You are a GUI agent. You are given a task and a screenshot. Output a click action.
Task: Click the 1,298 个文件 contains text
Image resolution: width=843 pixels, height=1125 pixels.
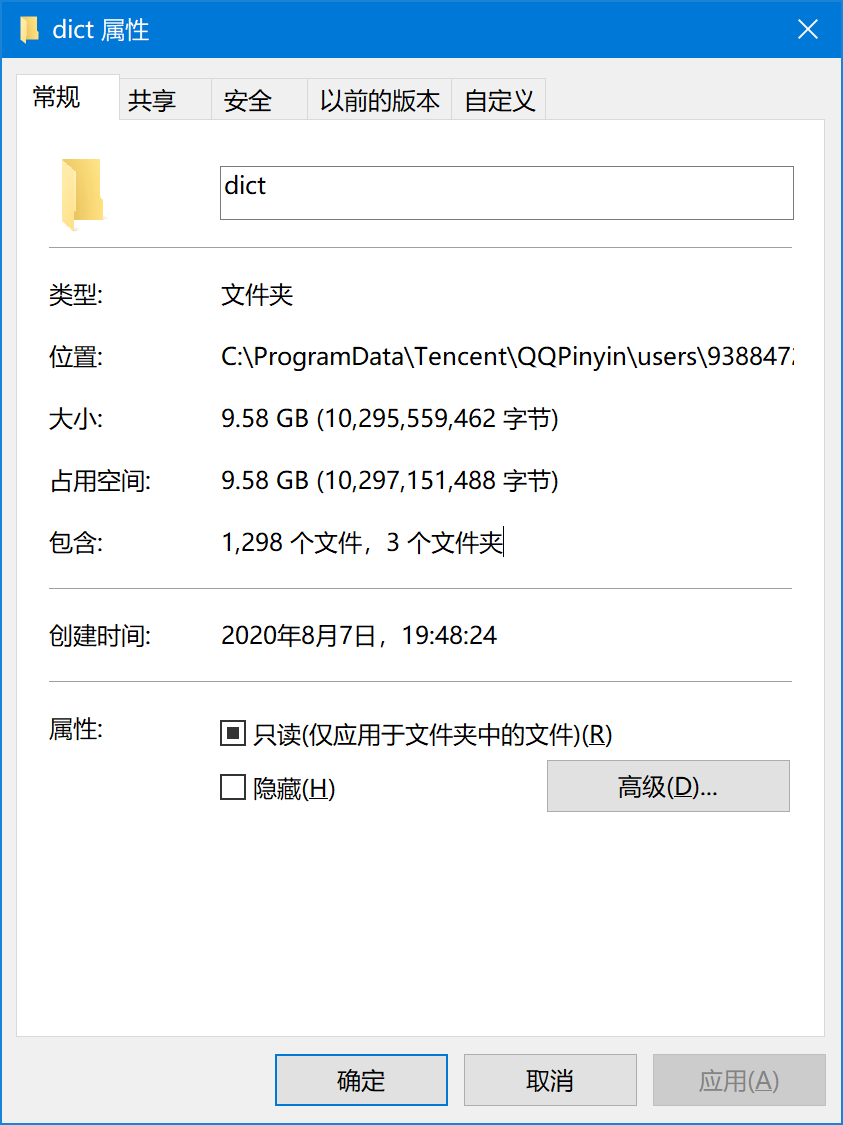coord(291,543)
